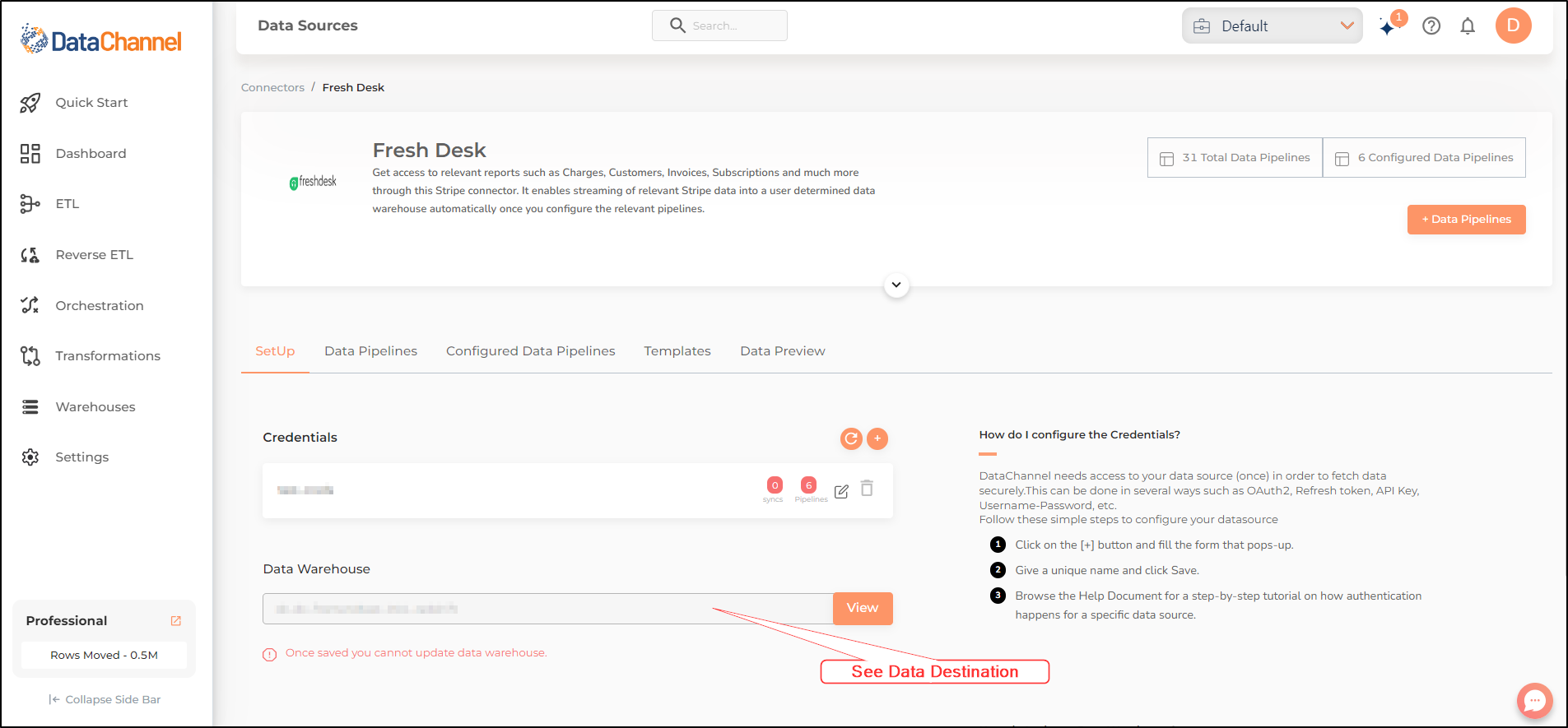Click the Fresh Desk breadcrumb

pos(353,88)
